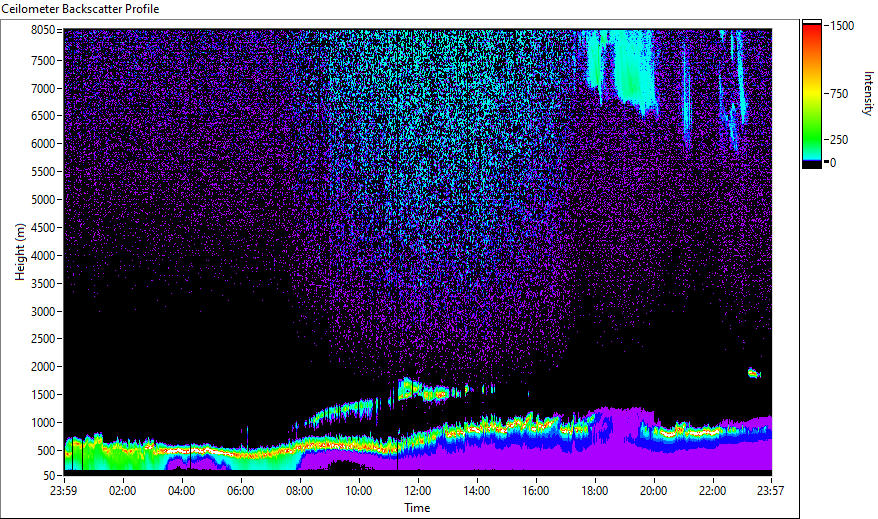The width and height of the screenshot is (878, 519).
Task: Click the 22:00 time axis label
Action: [x=713, y=491]
